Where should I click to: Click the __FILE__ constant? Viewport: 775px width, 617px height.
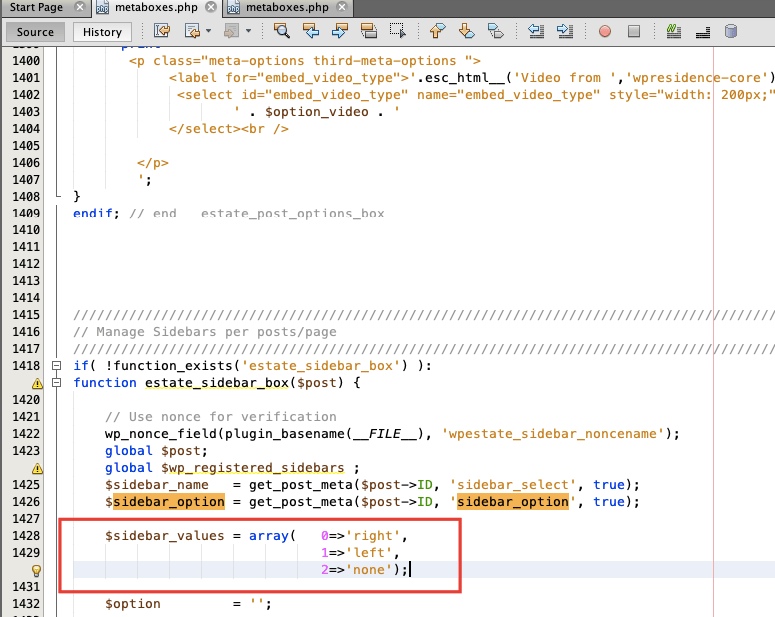(x=385, y=434)
